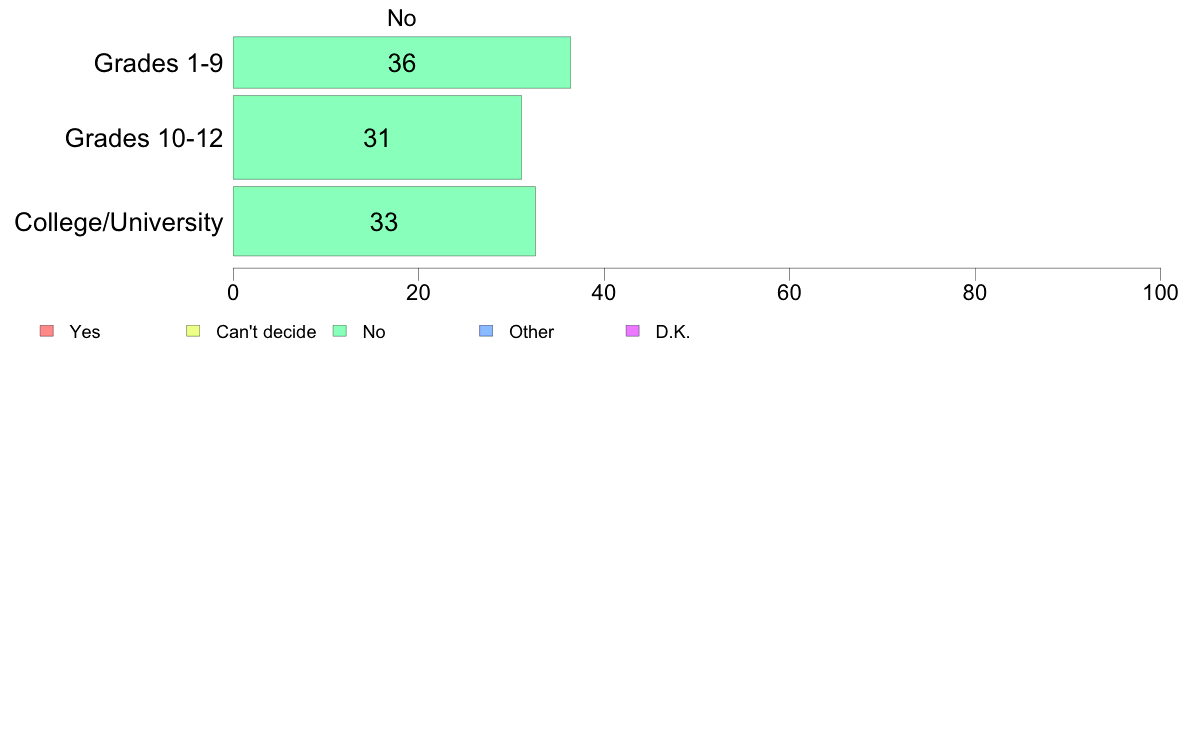Click the value 31 inside the bar
1188x736 pixels.
[x=377, y=138]
